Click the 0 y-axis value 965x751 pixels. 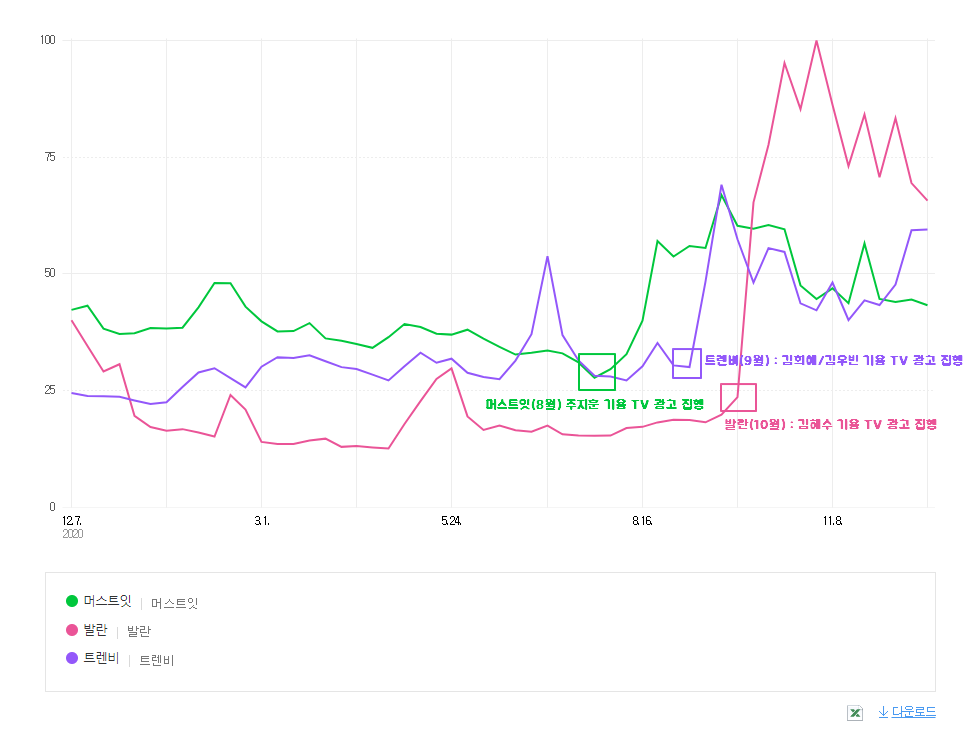52,507
